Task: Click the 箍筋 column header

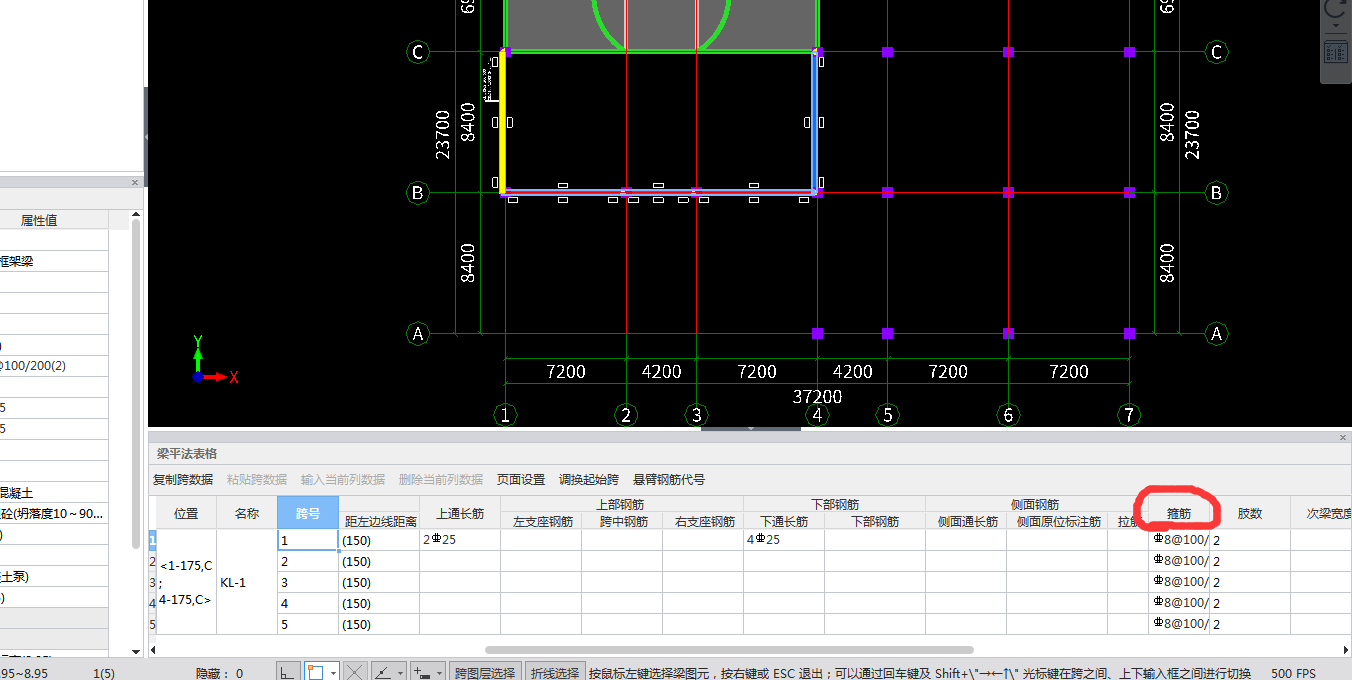Action: [1179, 512]
